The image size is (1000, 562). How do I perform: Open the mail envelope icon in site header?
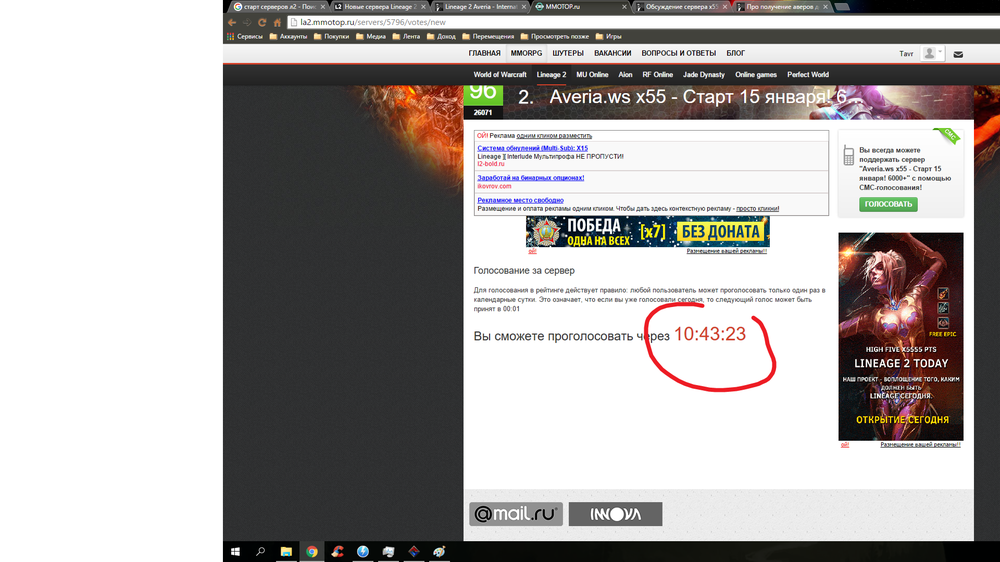click(958, 54)
